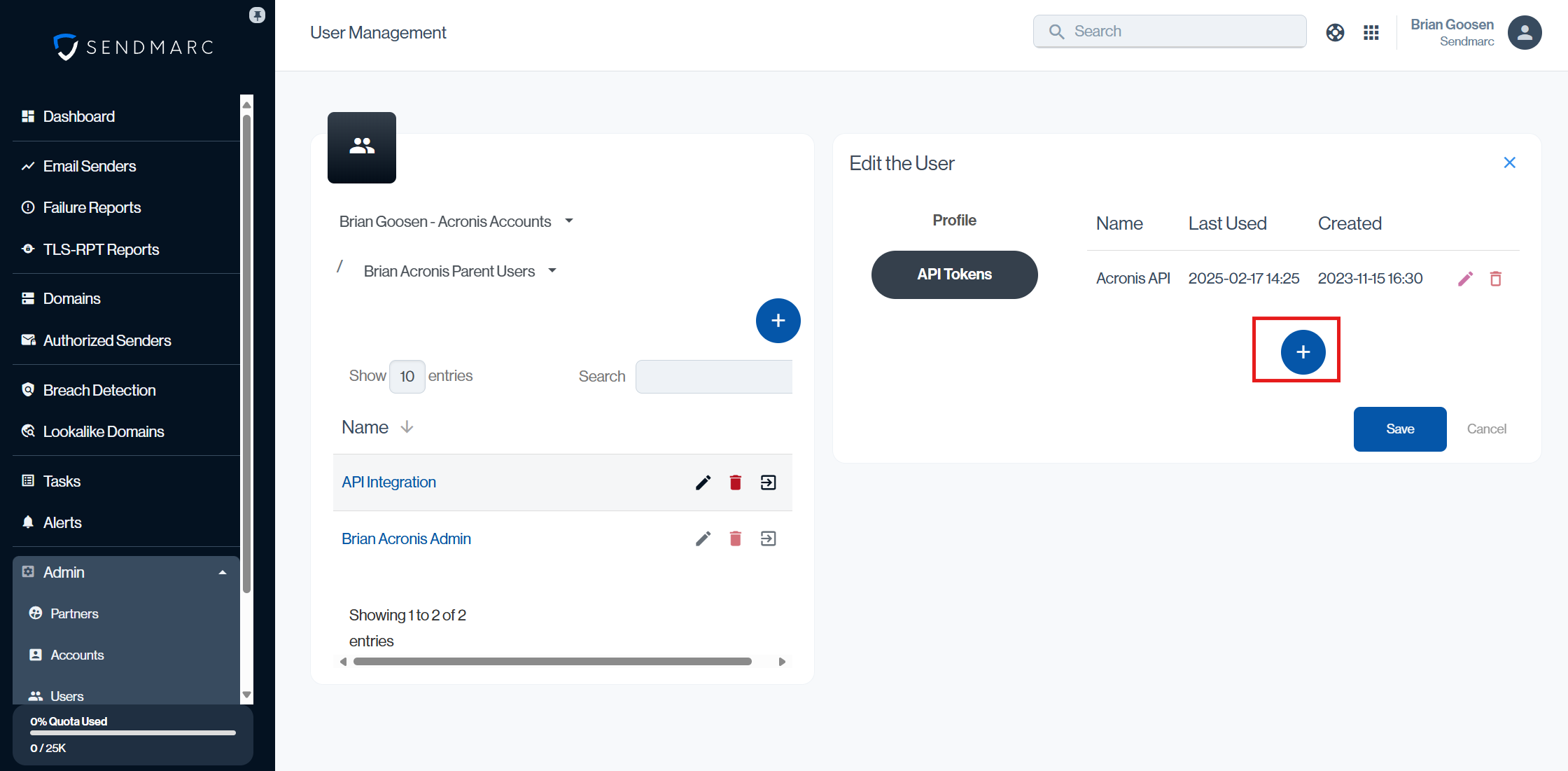Cancel editing the user

click(1487, 429)
